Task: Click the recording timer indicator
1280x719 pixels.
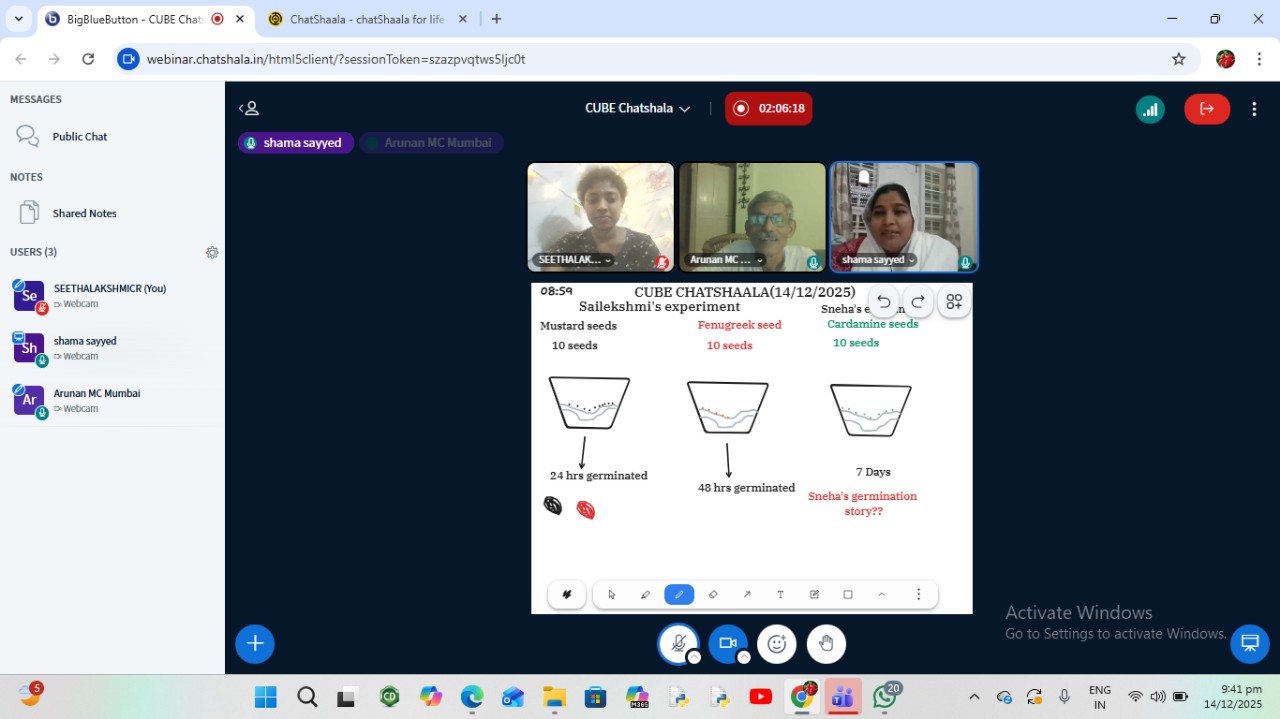Action: pyautogui.click(x=768, y=108)
